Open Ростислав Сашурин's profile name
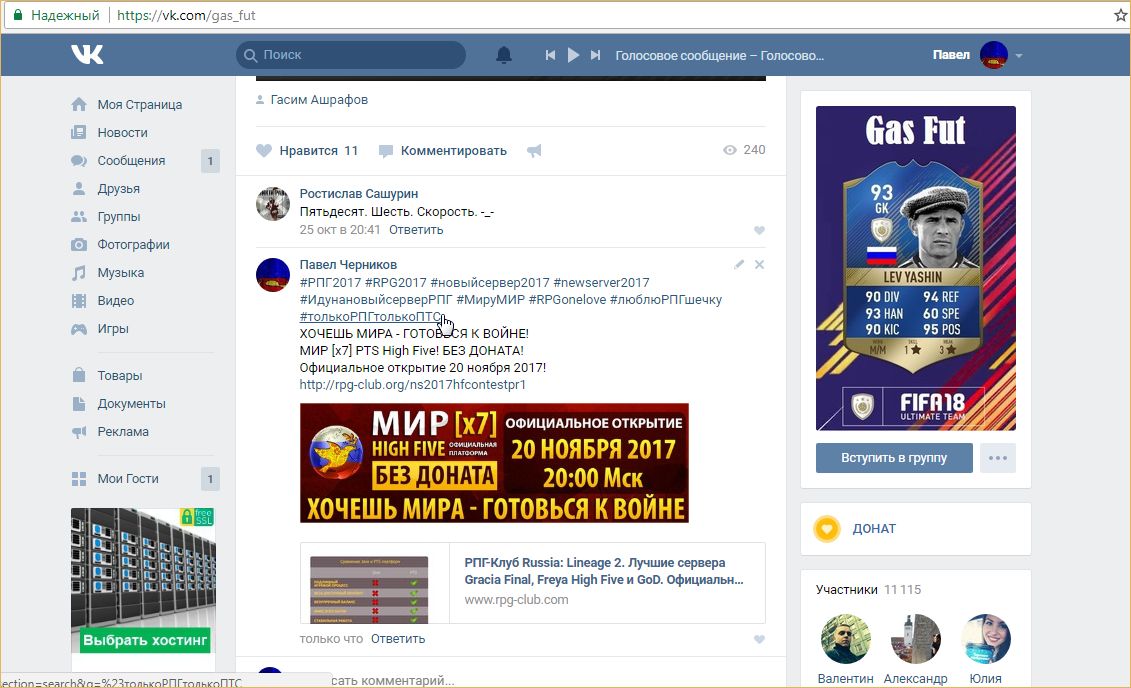This screenshot has height=688, width=1131. [358, 193]
